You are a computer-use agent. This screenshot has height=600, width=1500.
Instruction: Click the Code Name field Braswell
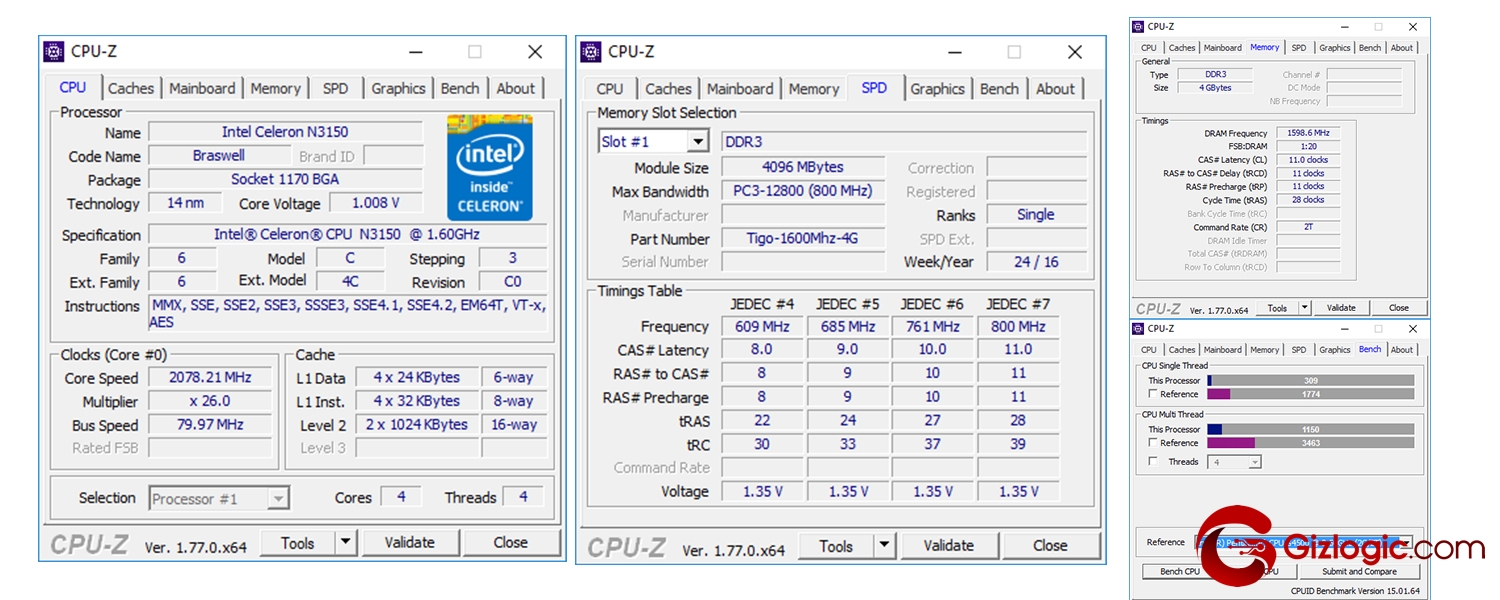[219, 156]
